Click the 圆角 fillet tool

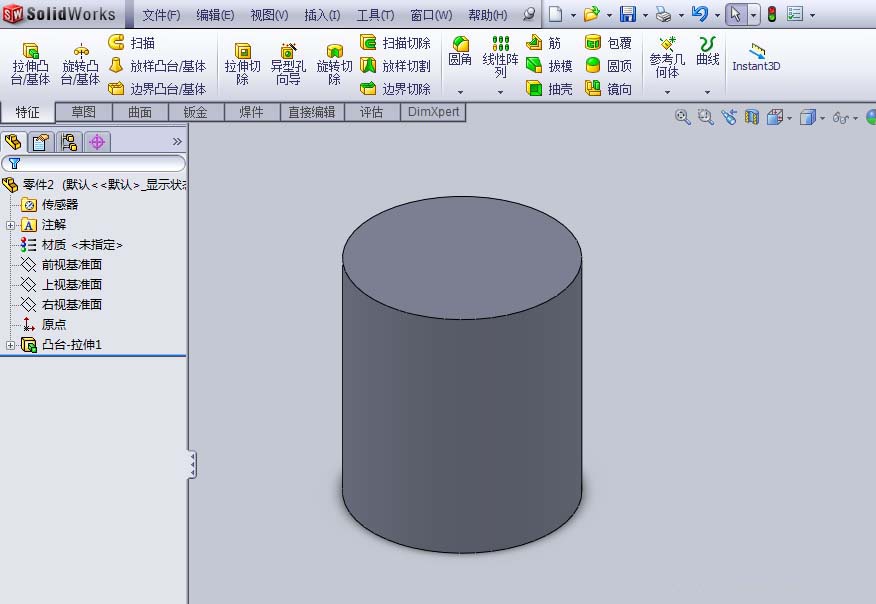point(460,51)
